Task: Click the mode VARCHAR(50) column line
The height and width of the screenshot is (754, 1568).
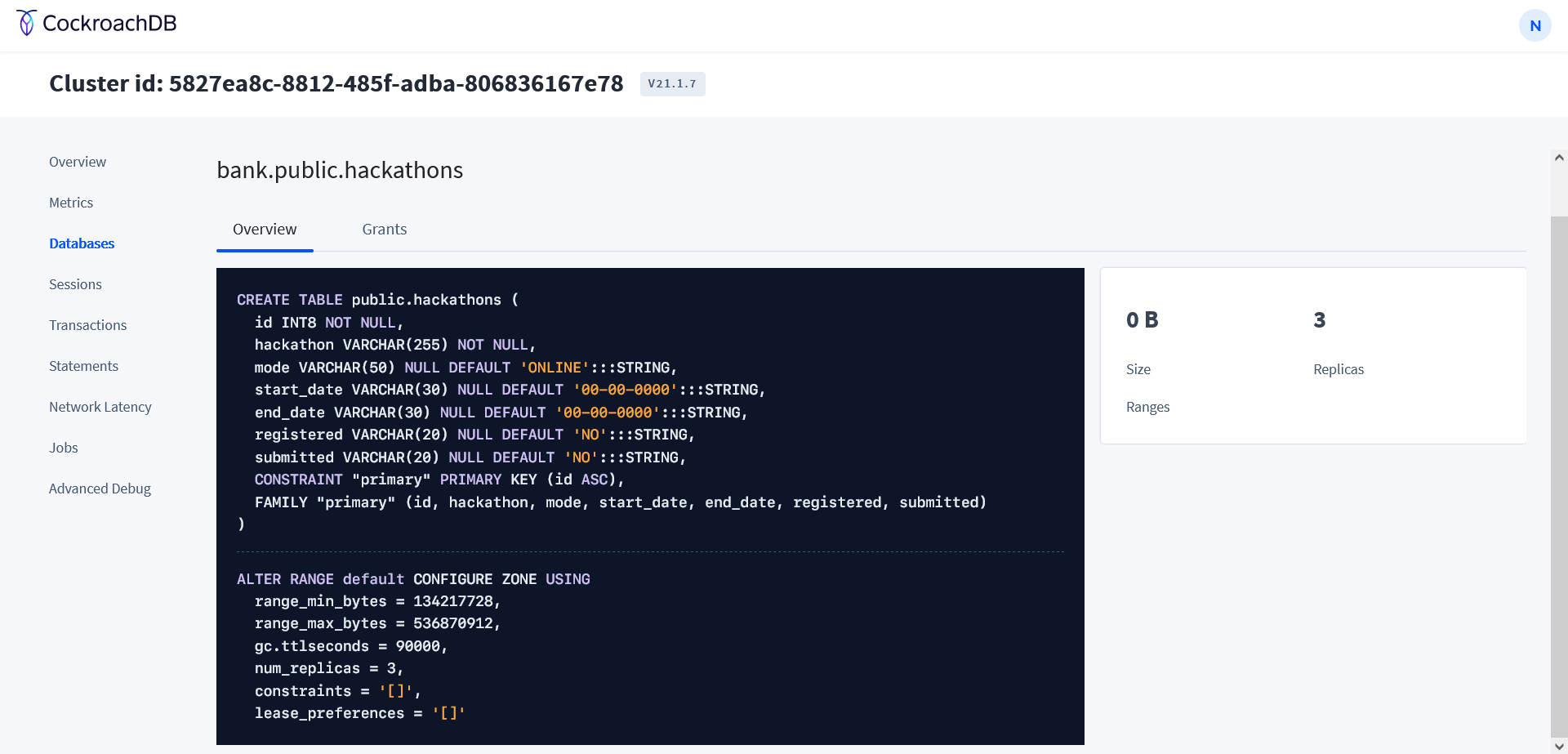Action: (x=466, y=368)
